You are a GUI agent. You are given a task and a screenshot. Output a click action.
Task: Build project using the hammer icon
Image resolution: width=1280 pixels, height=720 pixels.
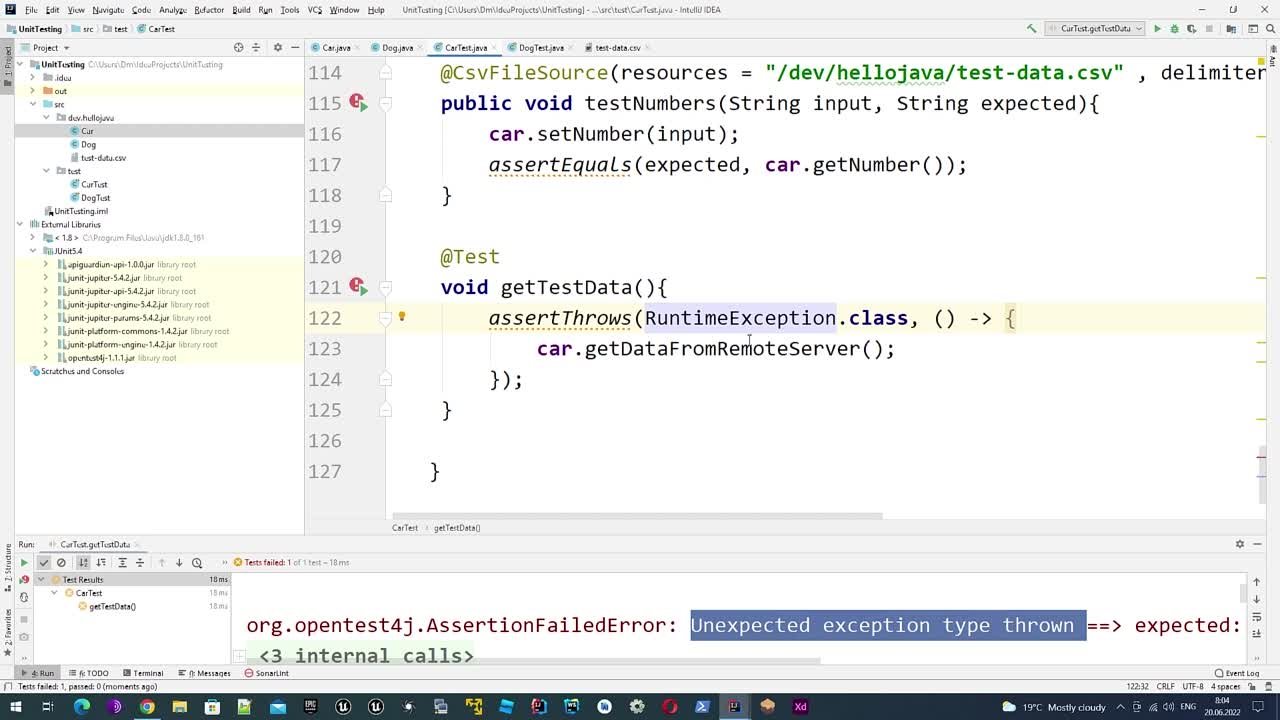pos(1032,29)
